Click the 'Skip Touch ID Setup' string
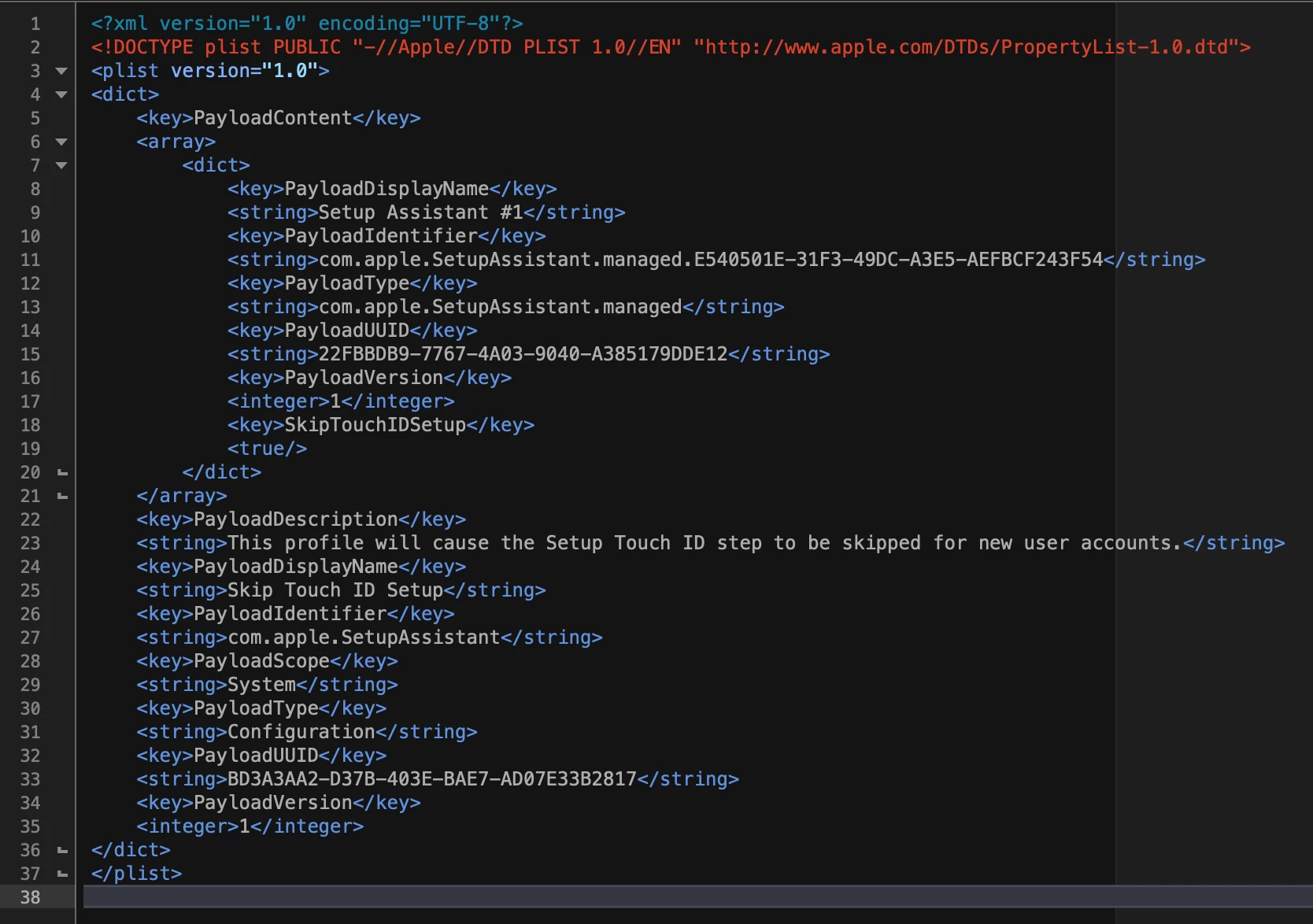This screenshot has height=924, width=1313. point(335,590)
